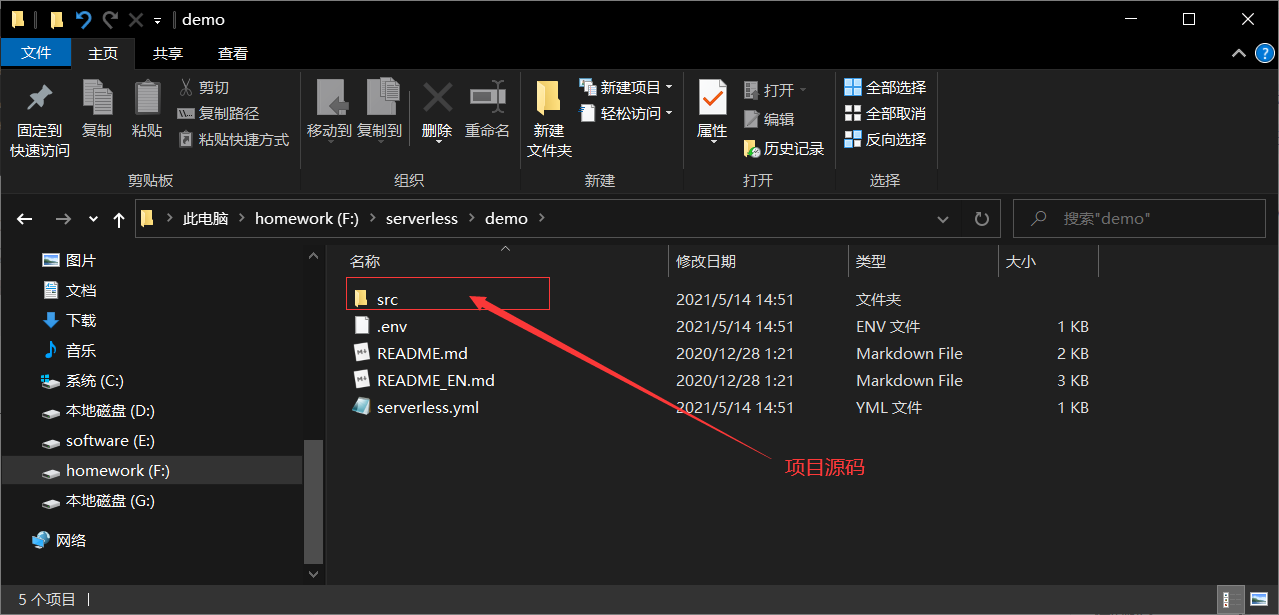Click the refresh icon in address bar
Viewport: 1279px width, 615px height.
click(x=980, y=218)
